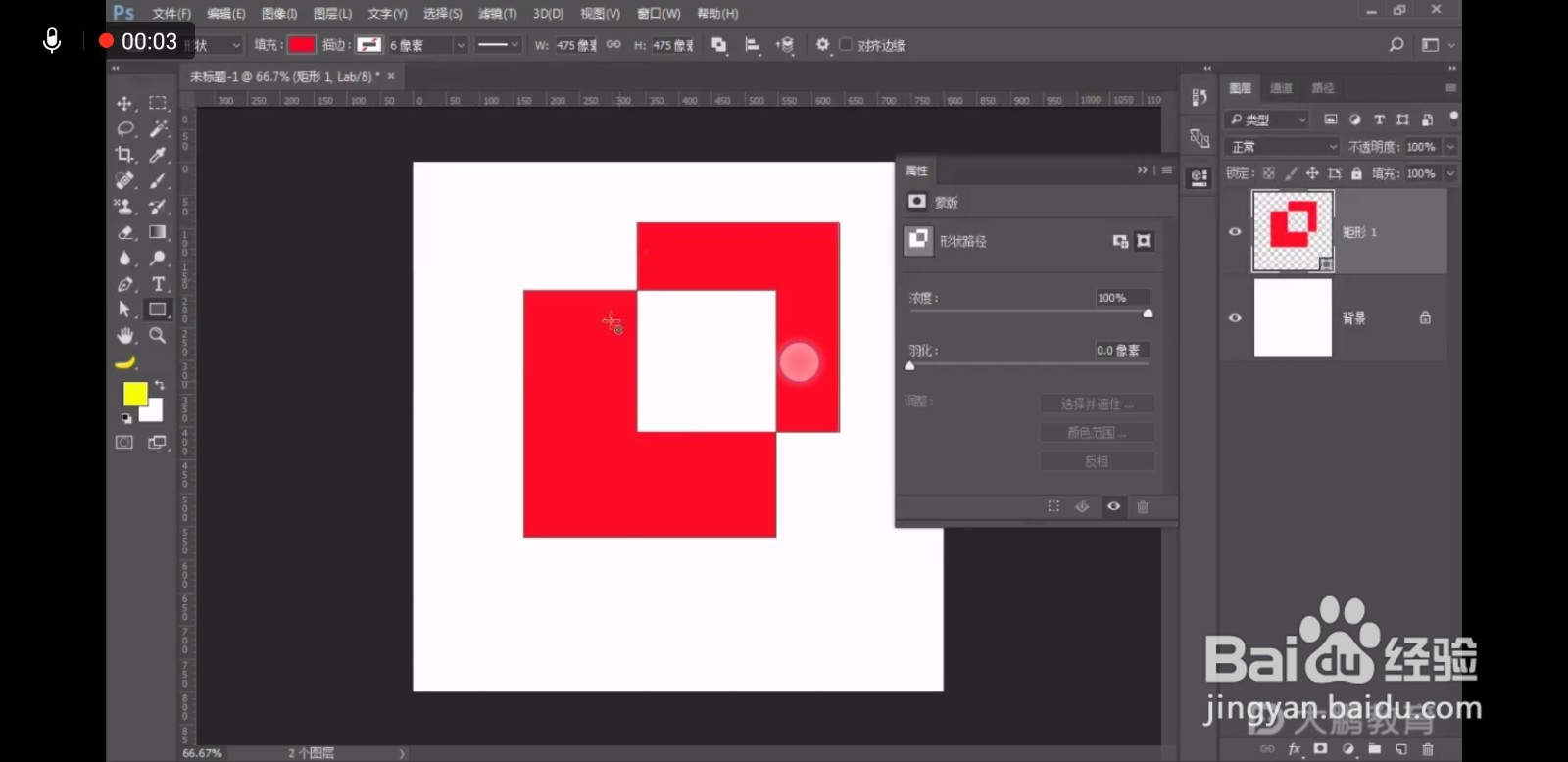Toggle layer filtering switch

[x=1453, y=117]
